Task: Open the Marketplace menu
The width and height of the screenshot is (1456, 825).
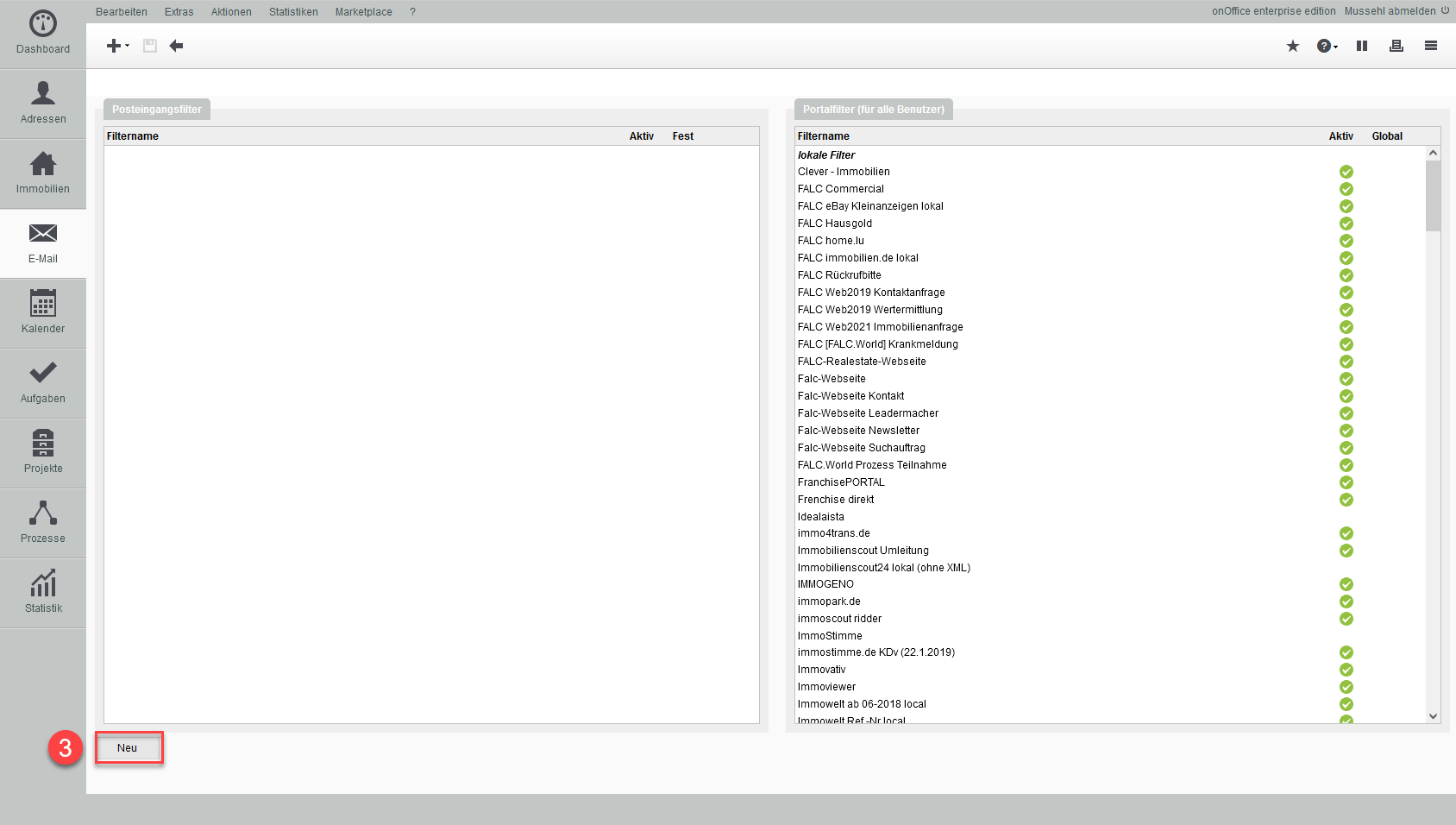Action: pos(363,12)
